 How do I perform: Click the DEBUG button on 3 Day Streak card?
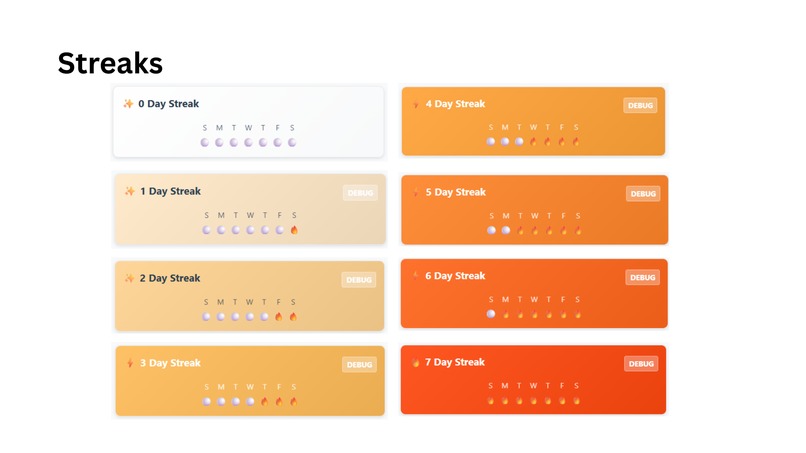click(359, 365)
